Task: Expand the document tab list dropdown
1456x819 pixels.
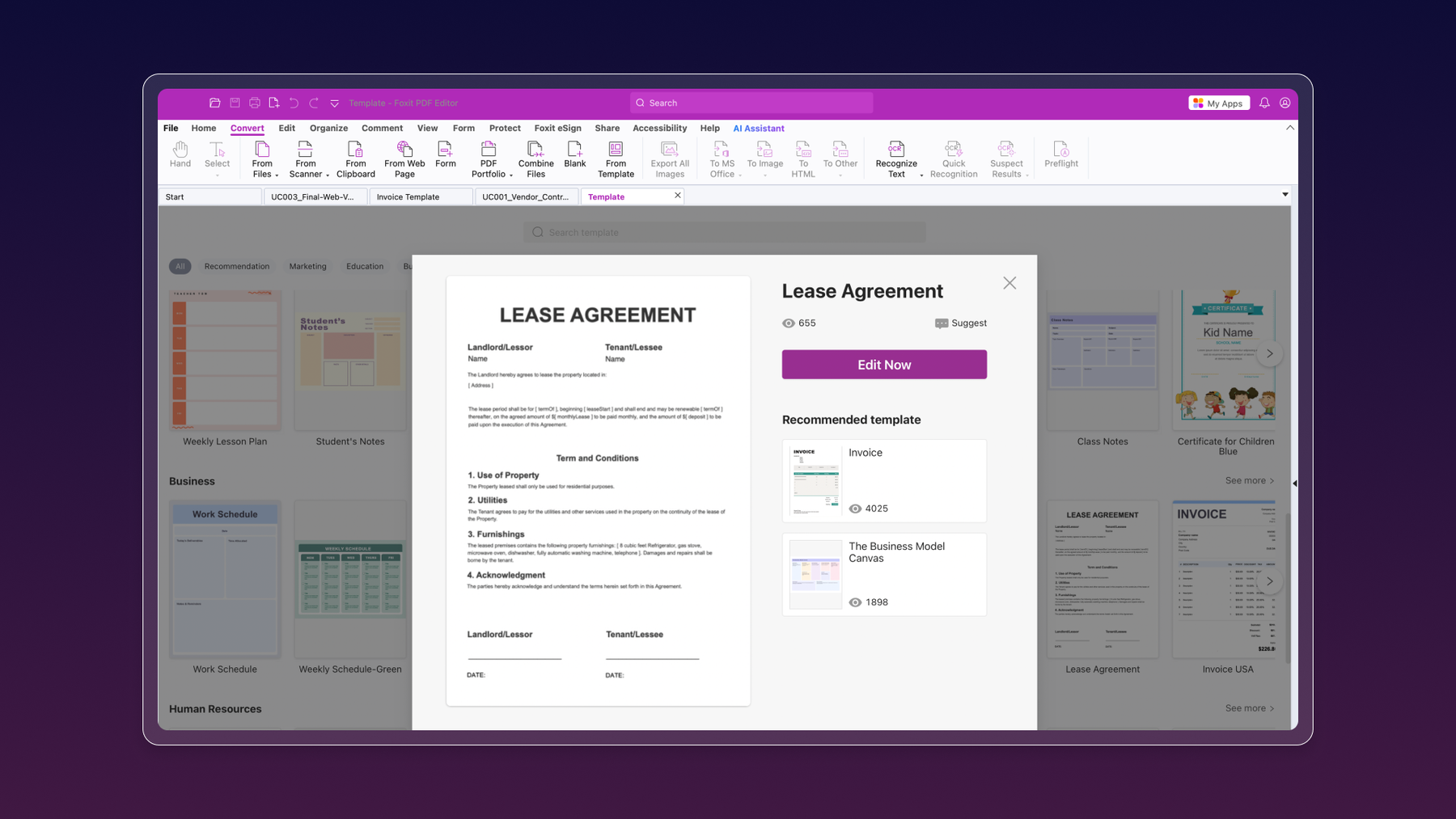Action: point(1285,195)
